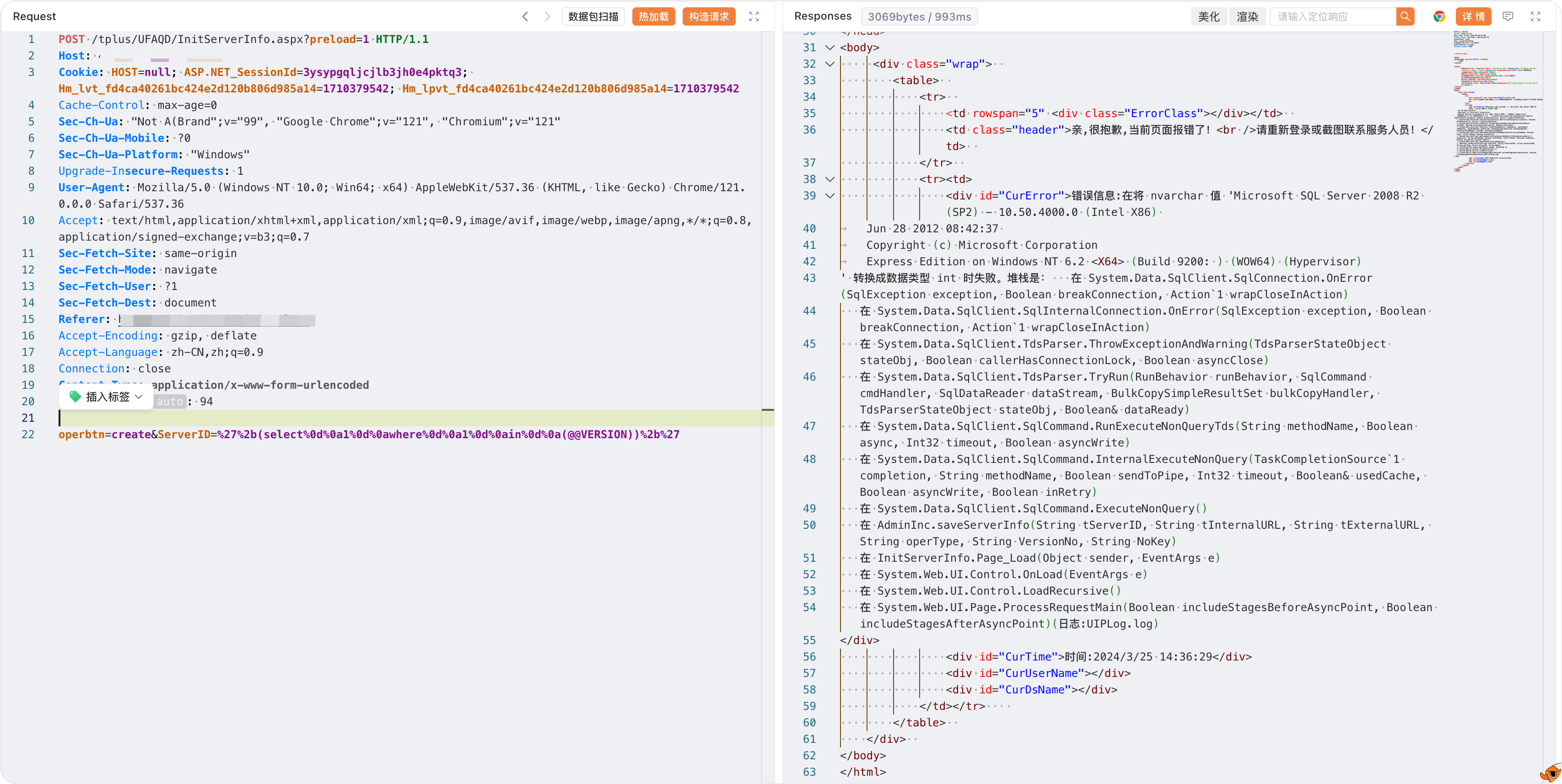The width and height of the screenshot is (1562, 784).
Task: Click the green tag icon for insert label
Action: [75, 397]
